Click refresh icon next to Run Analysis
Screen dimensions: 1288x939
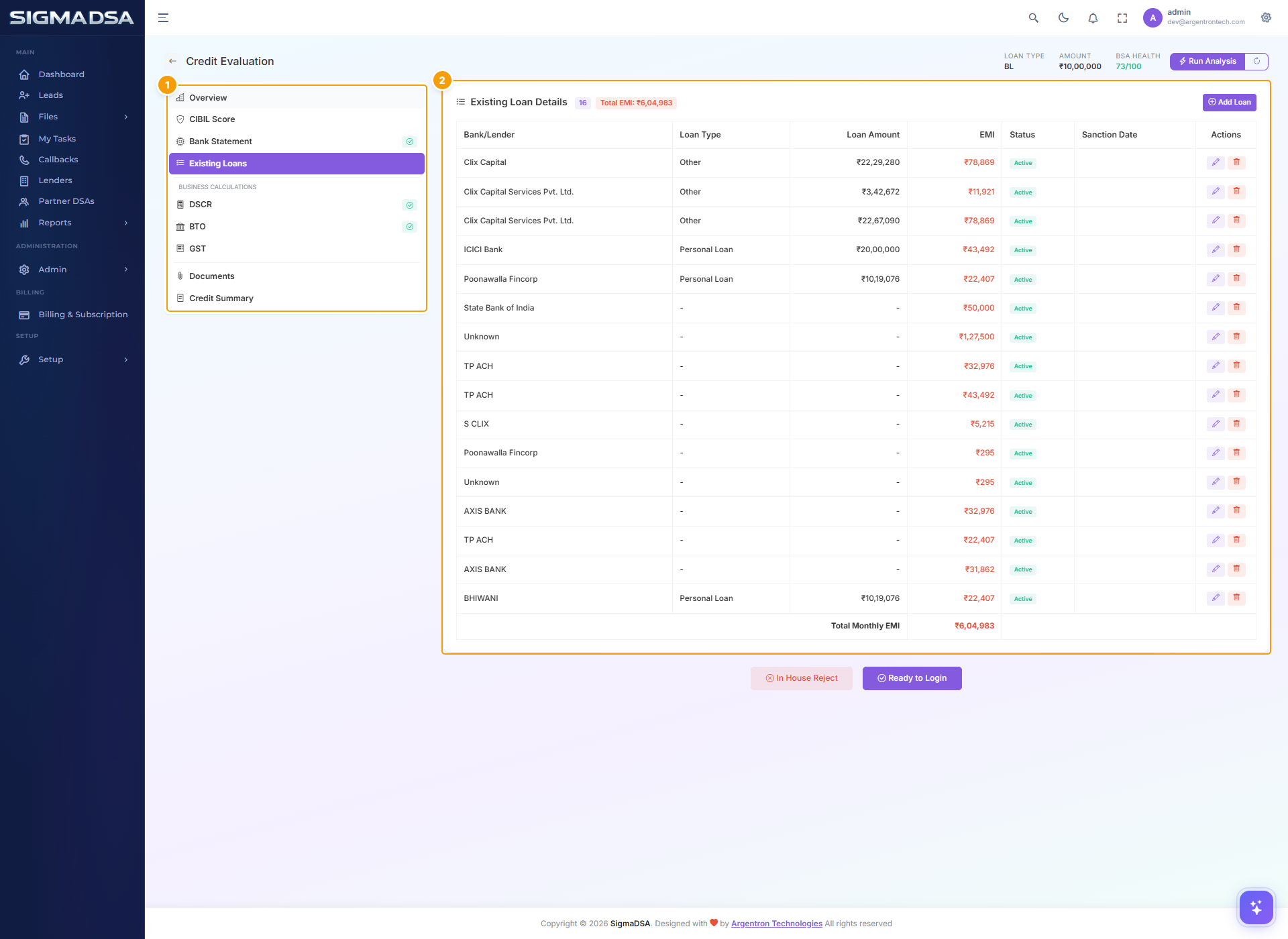coord(1256,61)
